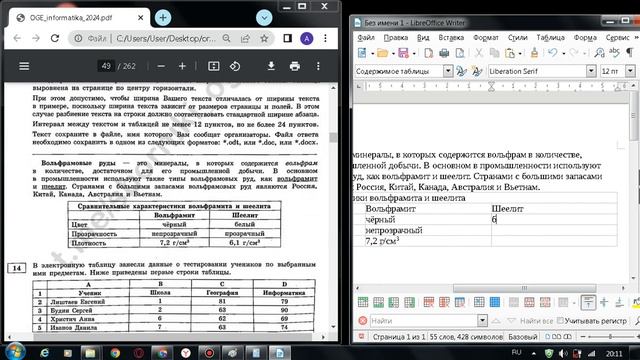Image resolution: width=640 pixels, height=360 pixels.
Task: Create a new document in Writer
Action: point(362,53)
